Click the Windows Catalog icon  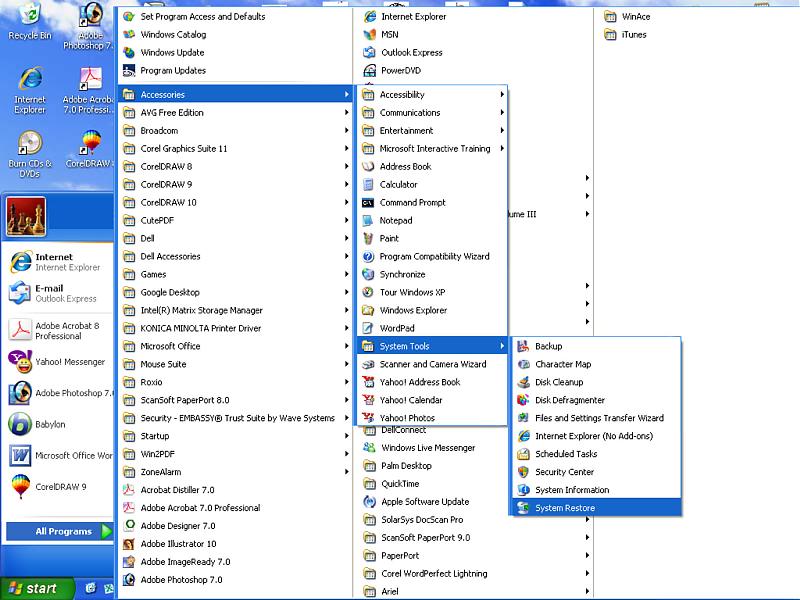pyautogui.click(x=129, y=34)
